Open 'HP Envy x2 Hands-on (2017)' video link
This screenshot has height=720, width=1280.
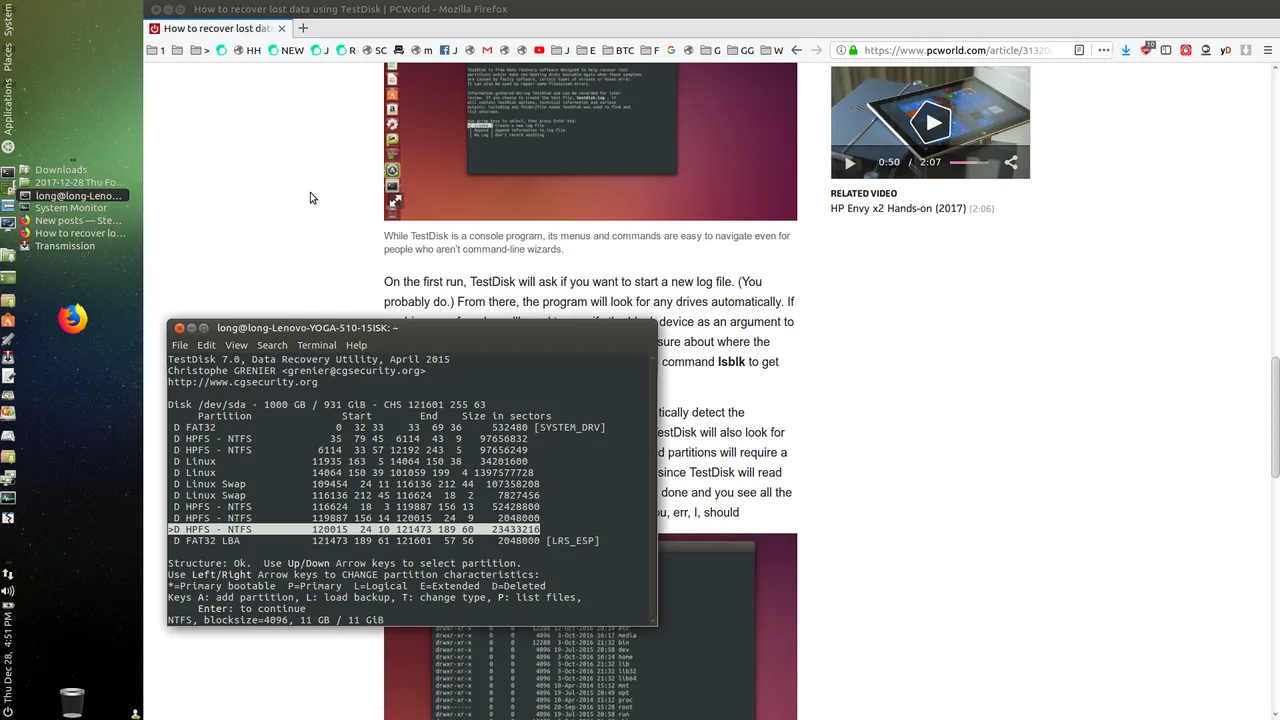(x=898, y=209)
